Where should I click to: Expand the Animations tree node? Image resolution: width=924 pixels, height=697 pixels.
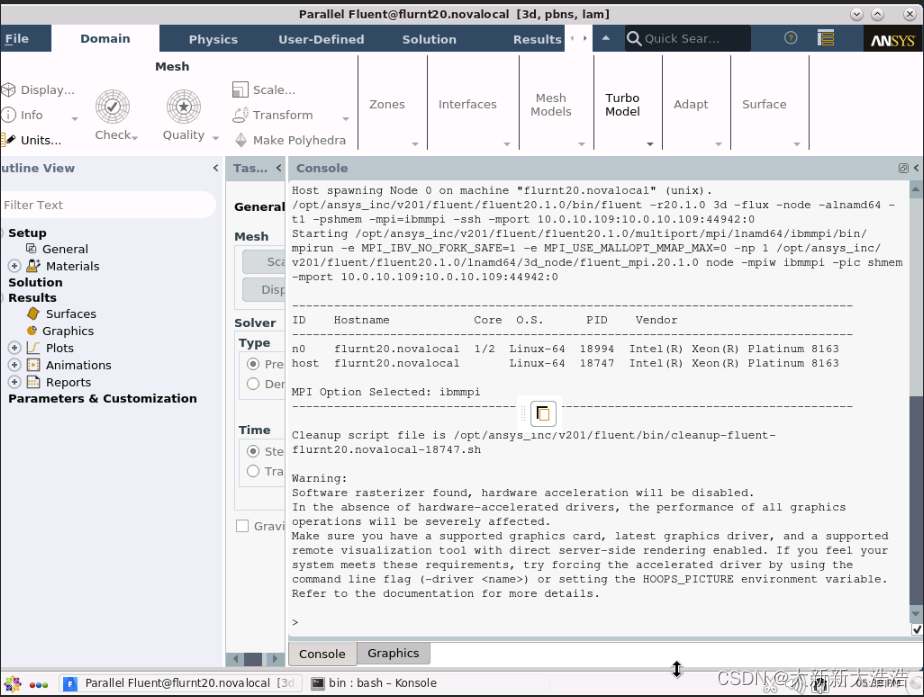(x=14, y=365)
